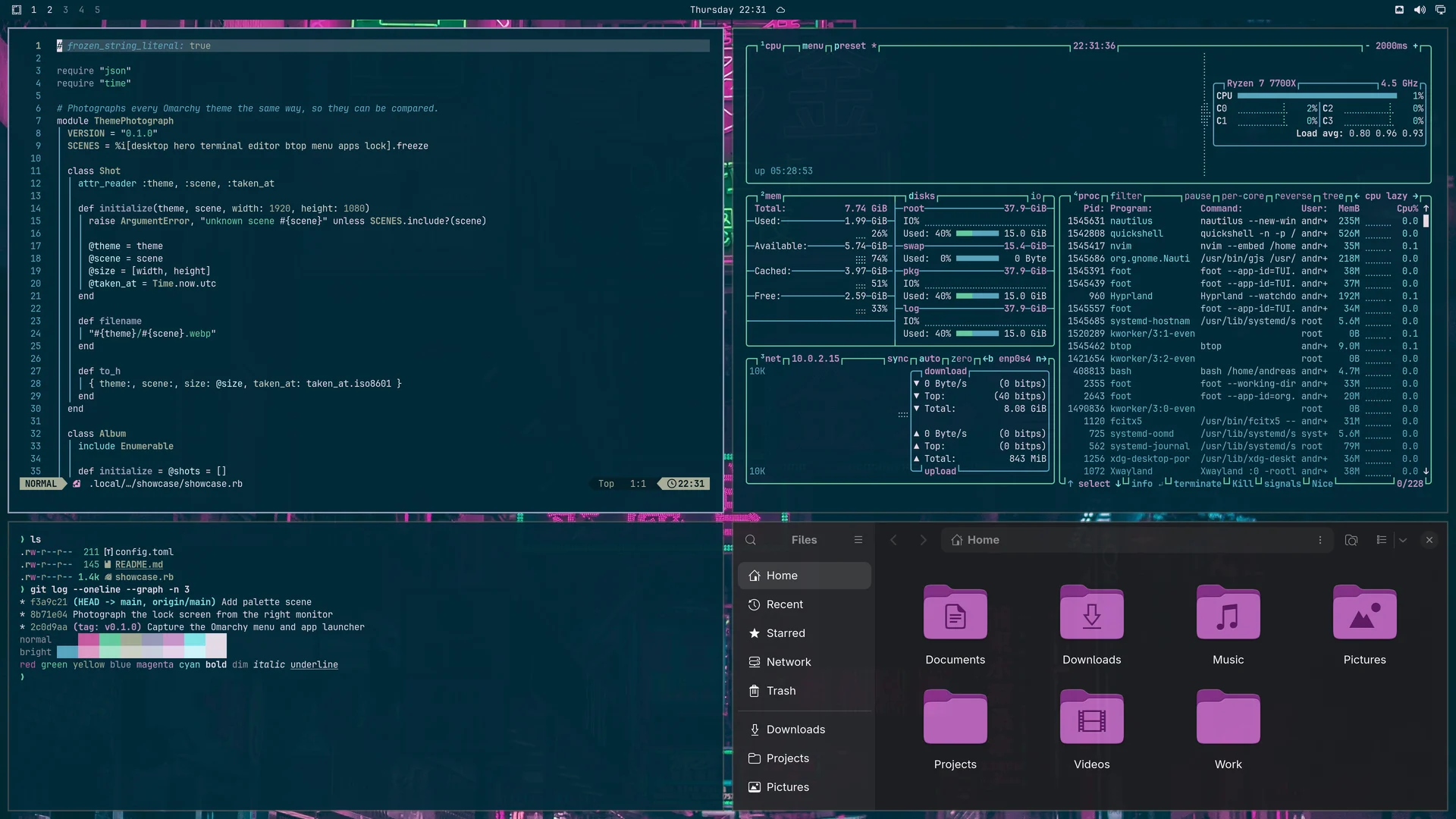Click the folder search camera icon
Image resolution: width=1456 pixels, height=819 pixels.
click(x=1351, y=540)
